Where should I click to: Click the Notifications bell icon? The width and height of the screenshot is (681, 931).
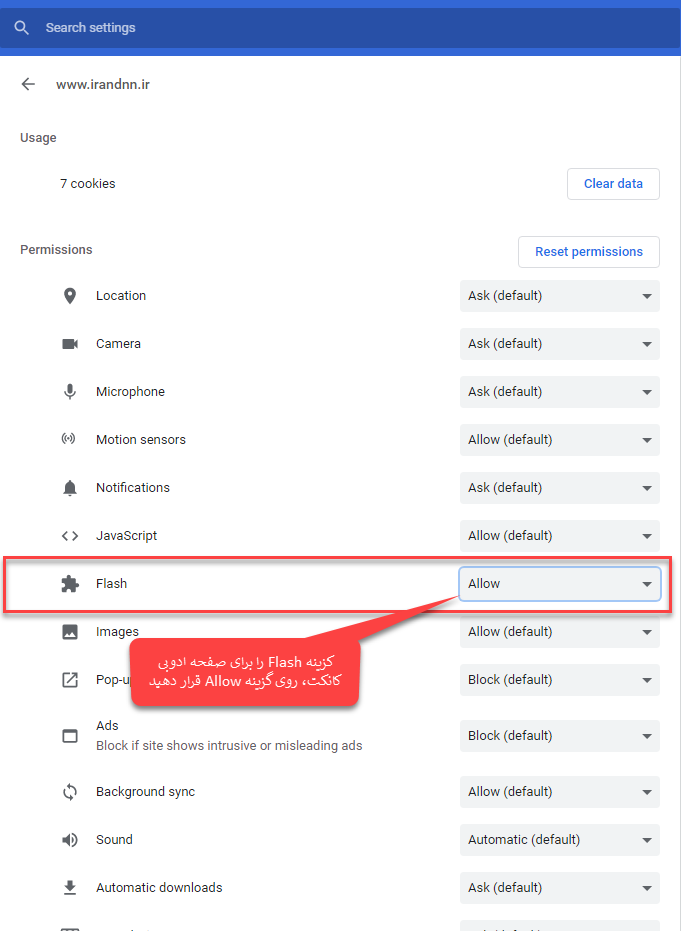[69, 488]
